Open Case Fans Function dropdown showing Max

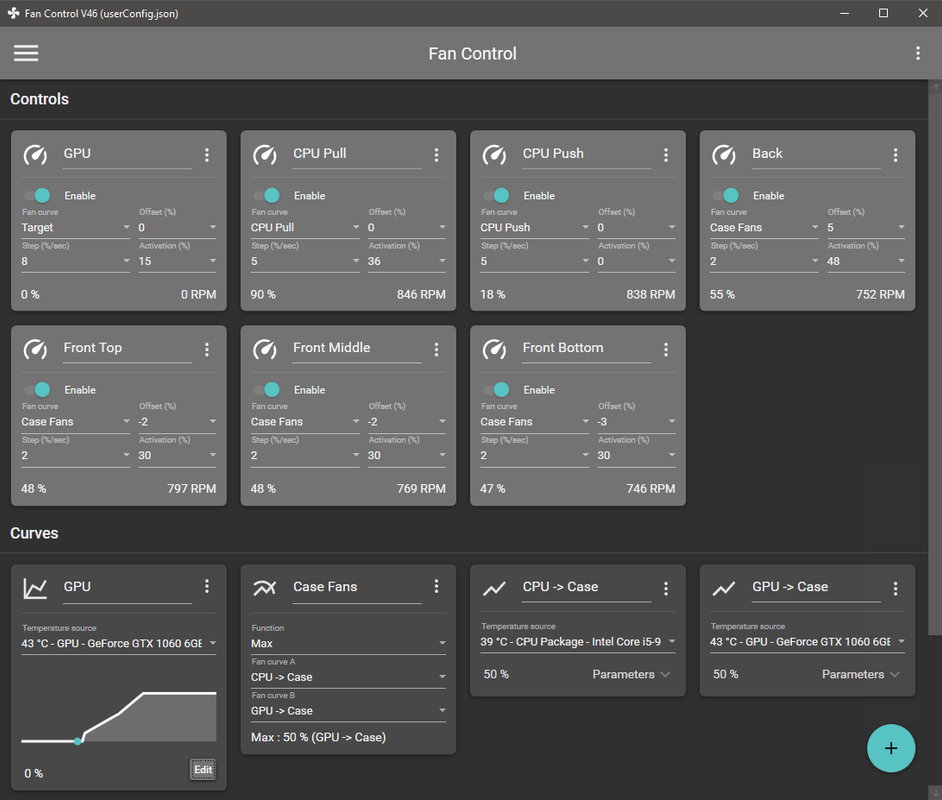pos(348,643)
